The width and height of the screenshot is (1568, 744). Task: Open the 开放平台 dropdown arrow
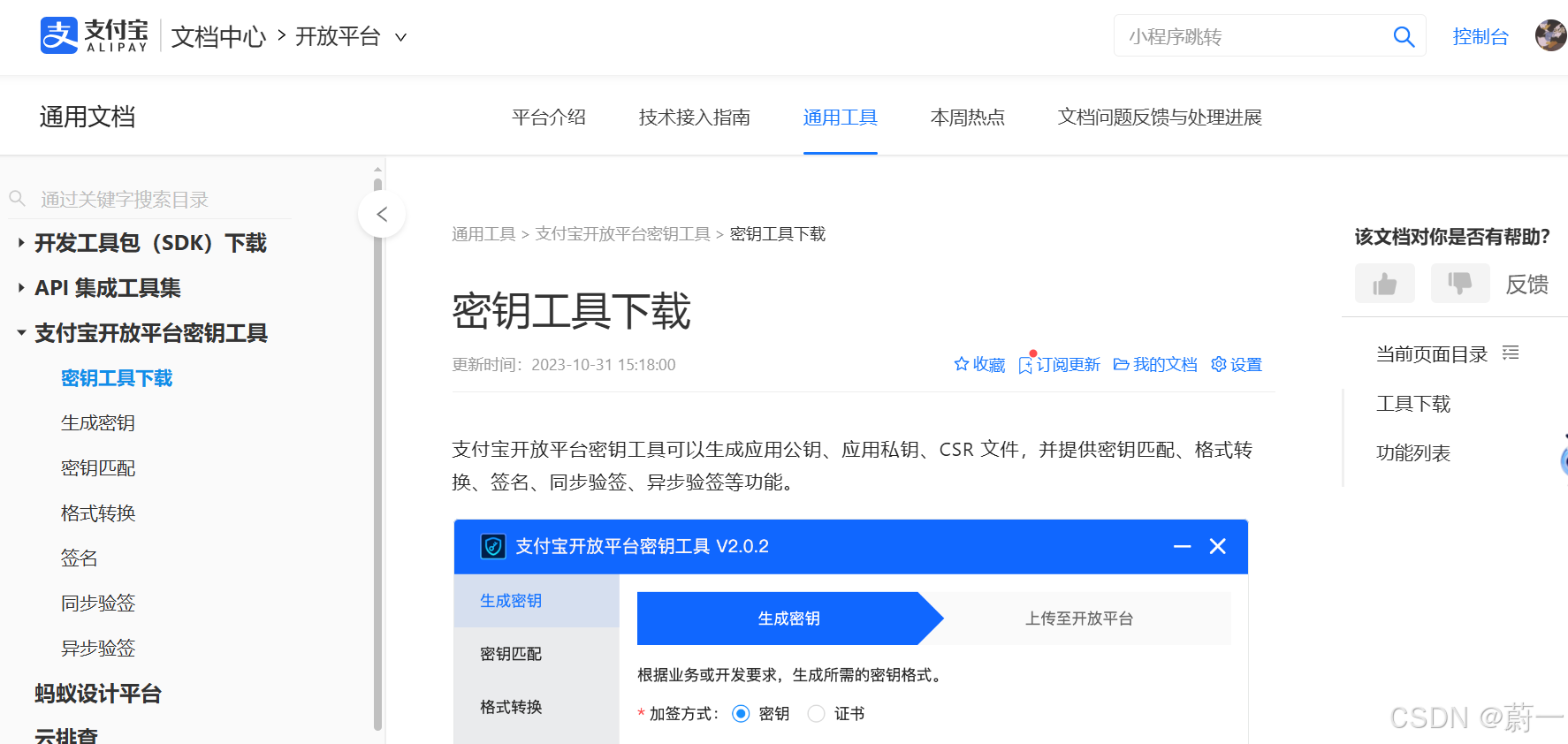click(x=400, y=37)
